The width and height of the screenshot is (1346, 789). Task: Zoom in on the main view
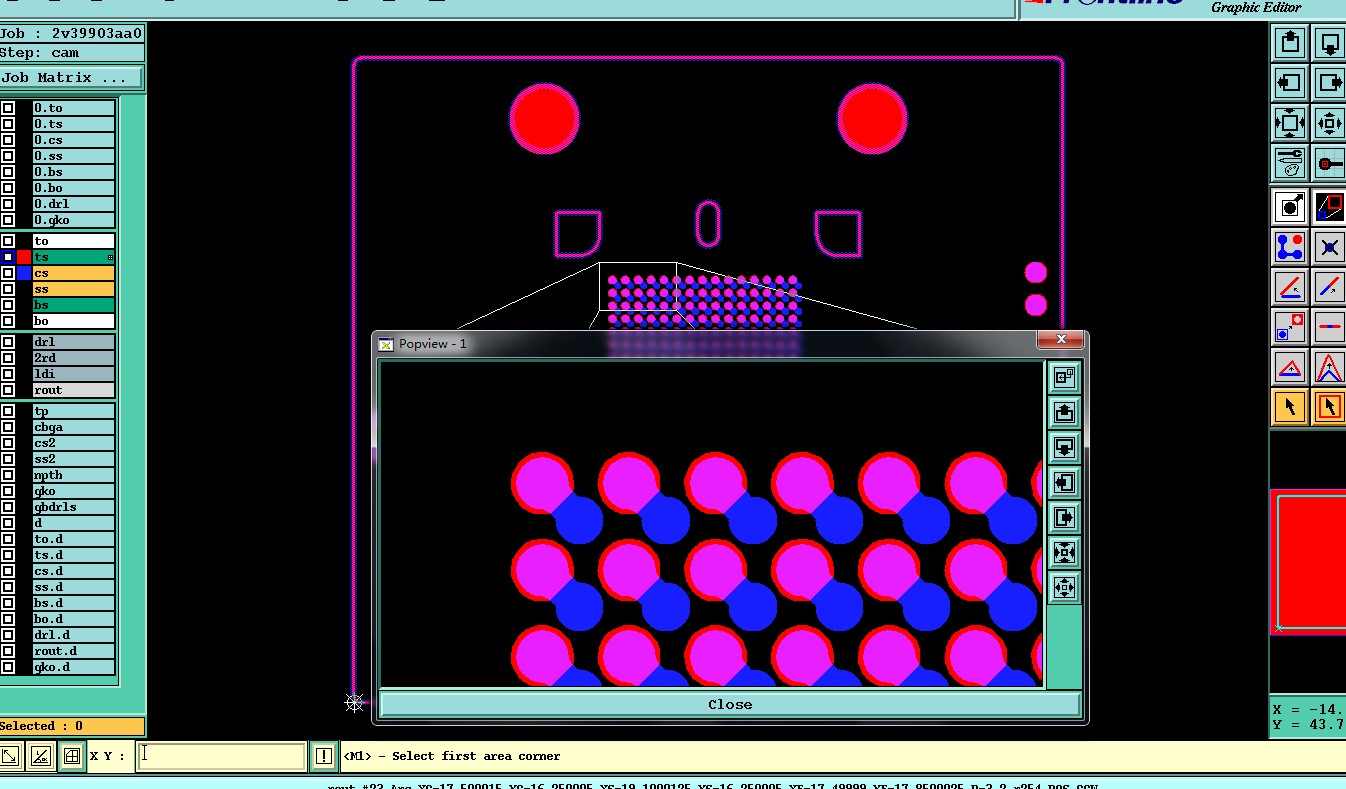(1290, 123)
